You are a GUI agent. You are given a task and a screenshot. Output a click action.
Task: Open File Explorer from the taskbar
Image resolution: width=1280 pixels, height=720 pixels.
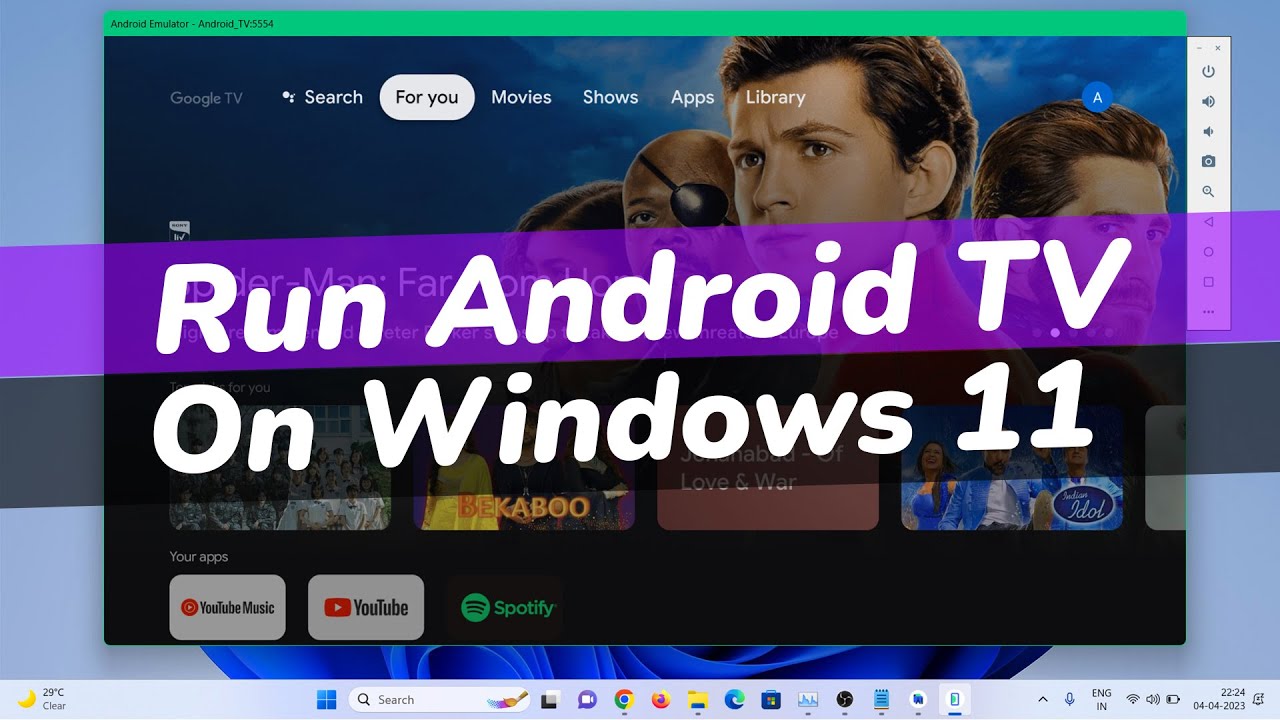point(697,700)
